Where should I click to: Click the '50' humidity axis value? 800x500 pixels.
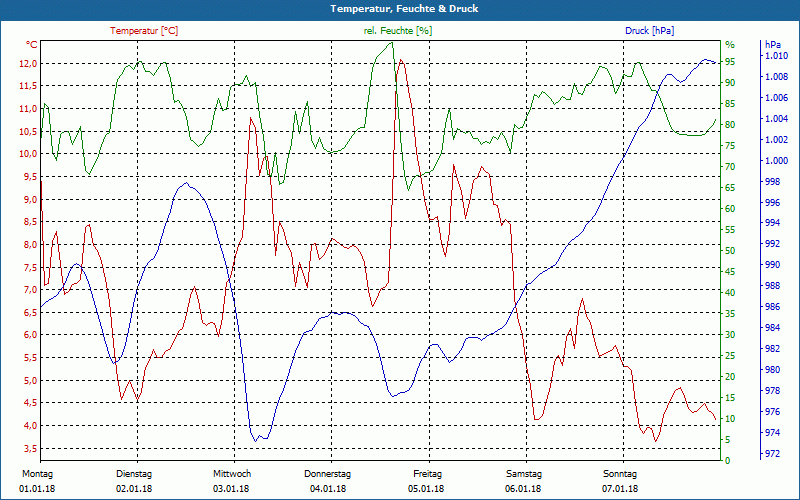click(x=730, y=251)
